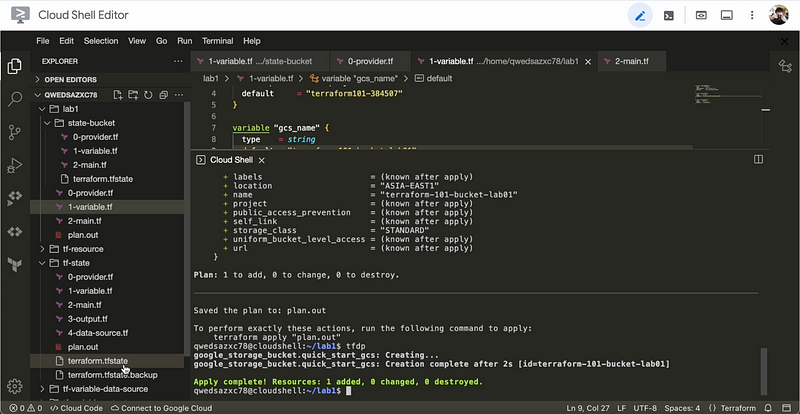Click the LF line ending indicator
Image resolution: width=800 pixels, height=414 pixels.
[621, 408]
